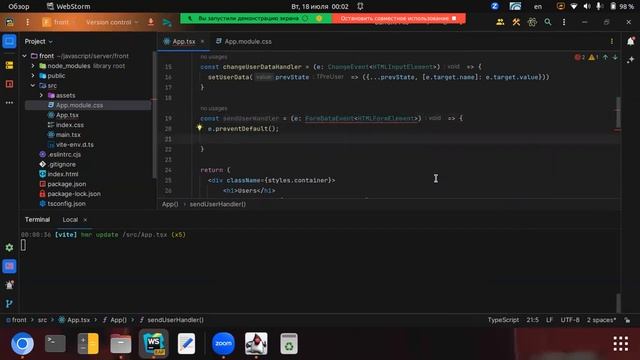The width and height of the screenshot is (640, 360).
Task: Collapse the src folder
Action: pyautogui.click(x=33, y=85)
